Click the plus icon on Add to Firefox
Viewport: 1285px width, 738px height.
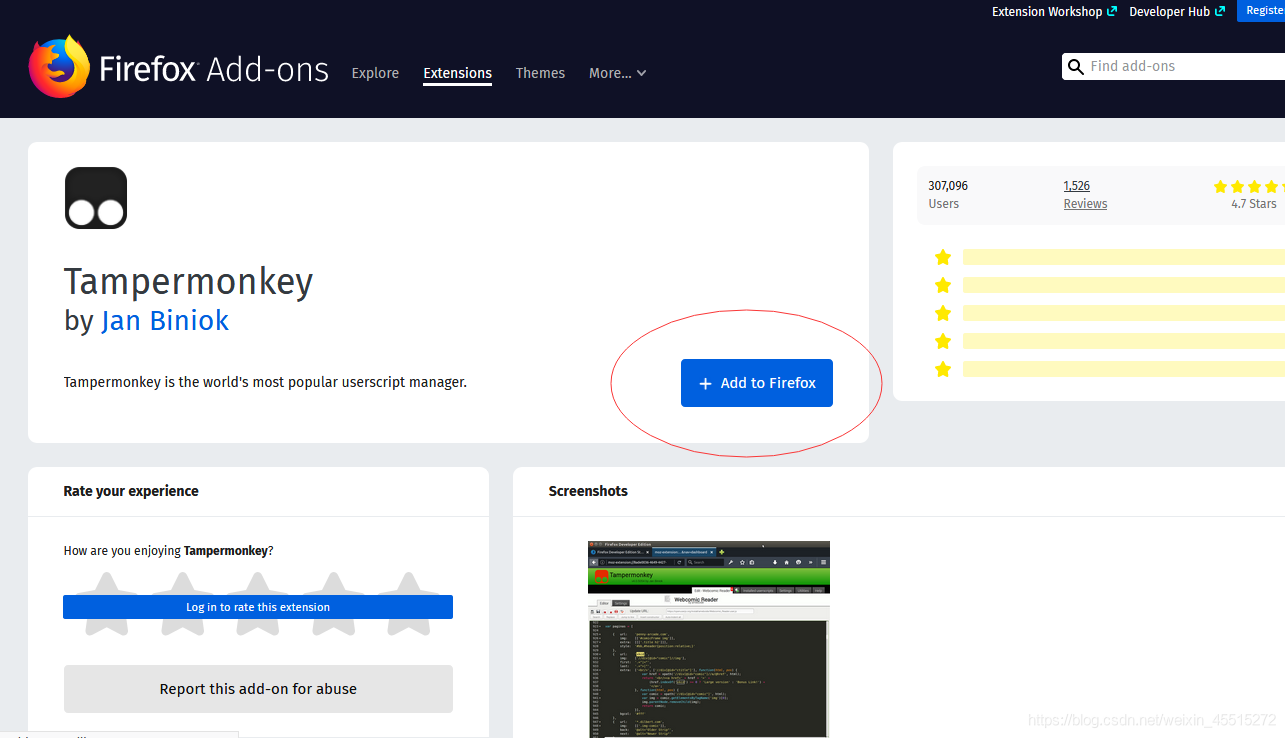click(x=705, y=384)
